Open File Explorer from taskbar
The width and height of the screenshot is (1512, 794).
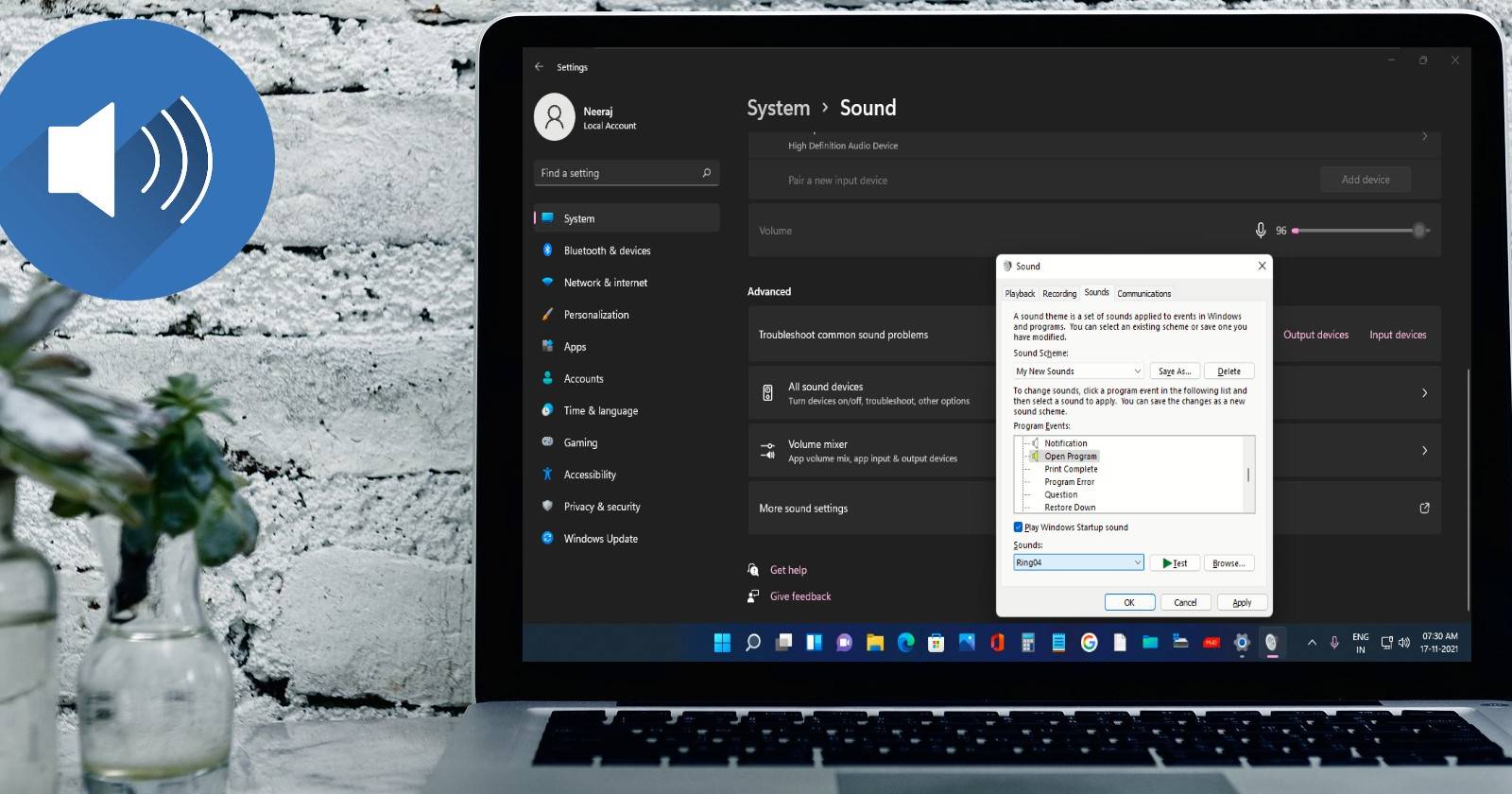click(x=875, y=643)
